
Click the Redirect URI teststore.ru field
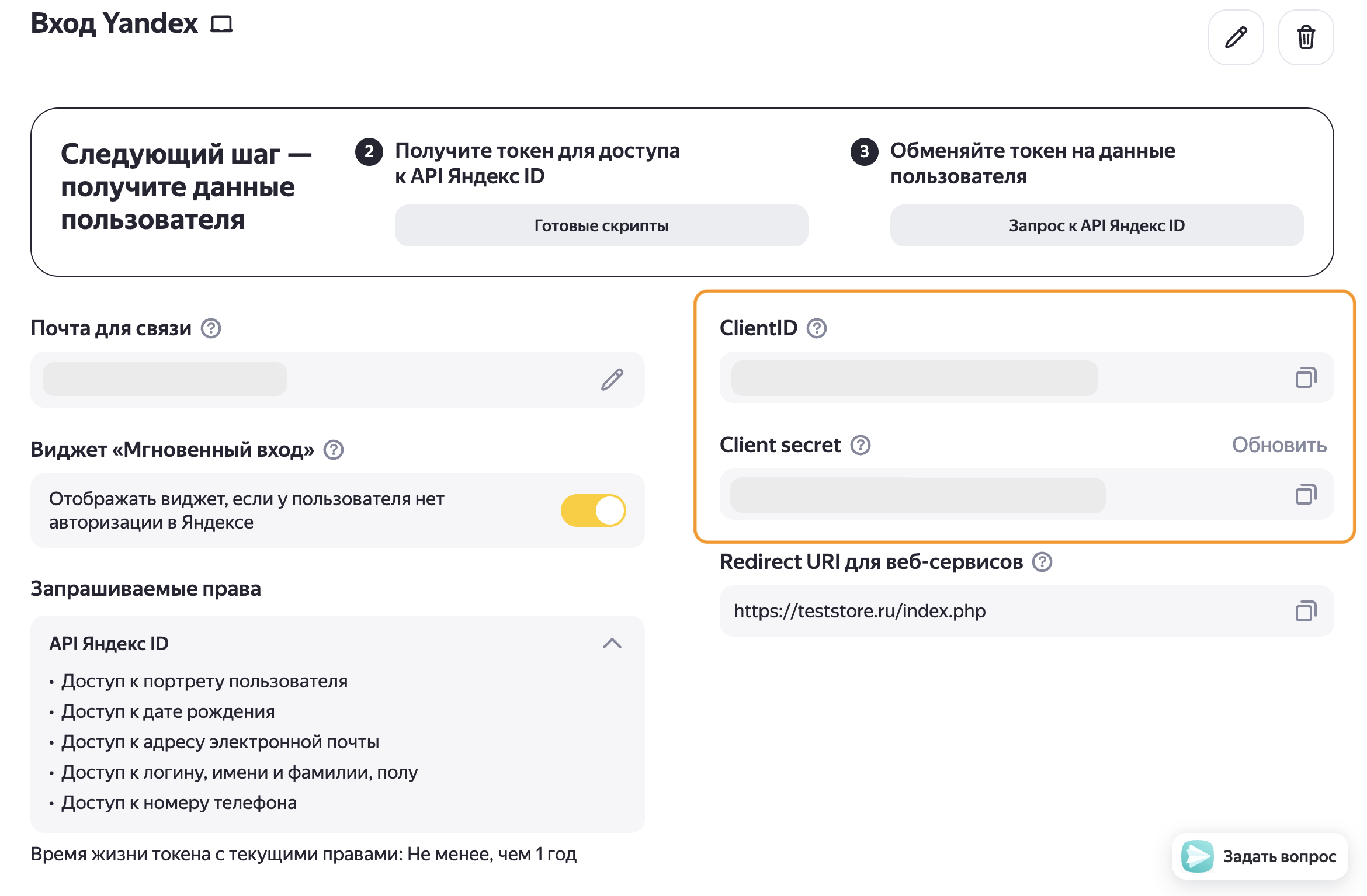993,611
